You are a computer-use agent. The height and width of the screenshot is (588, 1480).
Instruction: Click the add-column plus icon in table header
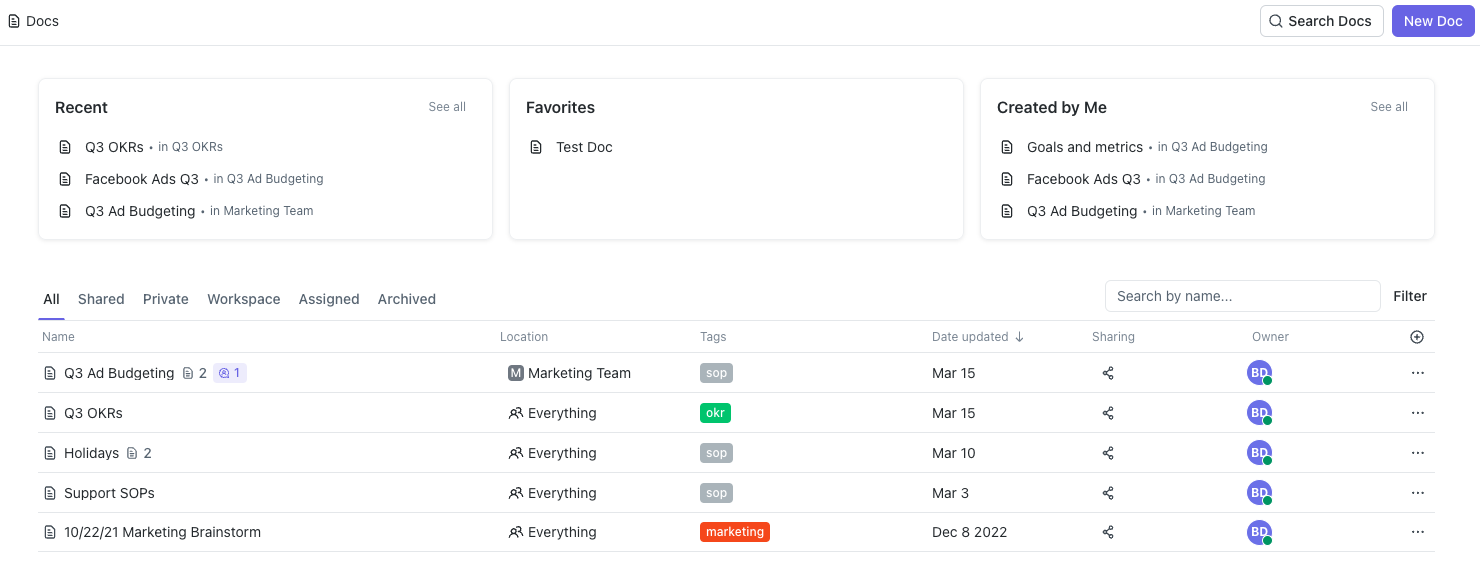(x=1417, y=337)
